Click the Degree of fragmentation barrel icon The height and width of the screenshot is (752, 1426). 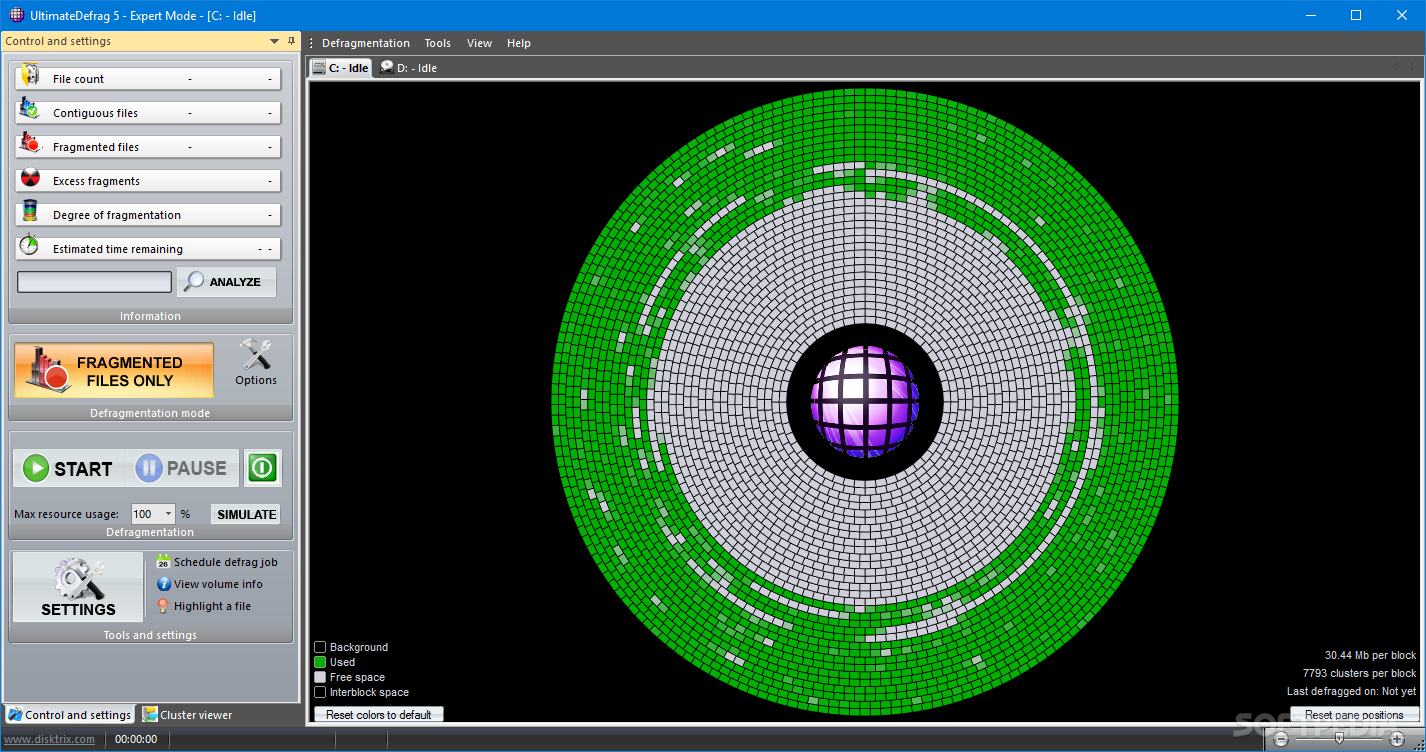point(29,212)
